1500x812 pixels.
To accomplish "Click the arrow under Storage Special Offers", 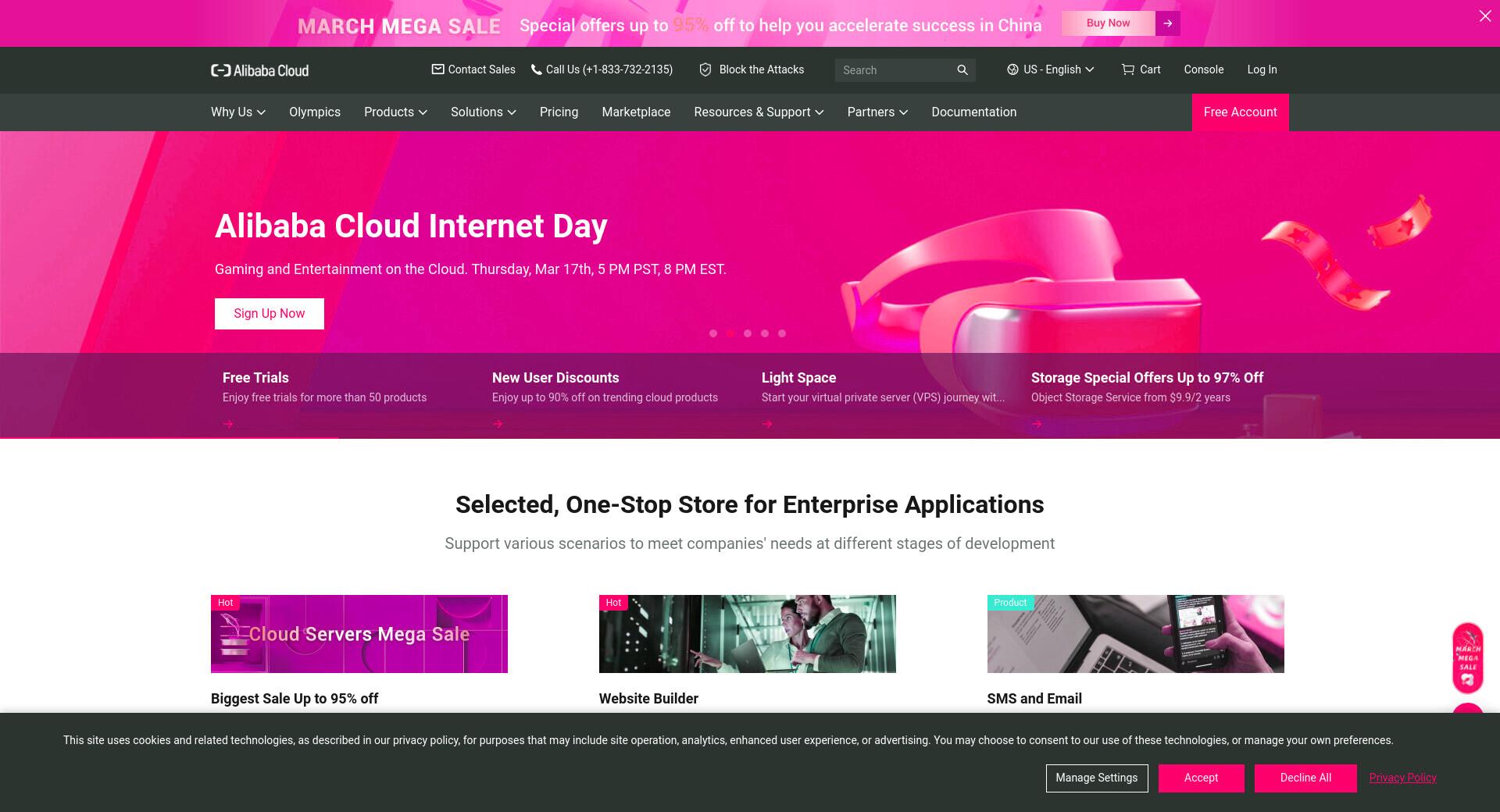I will point(1037,424).
